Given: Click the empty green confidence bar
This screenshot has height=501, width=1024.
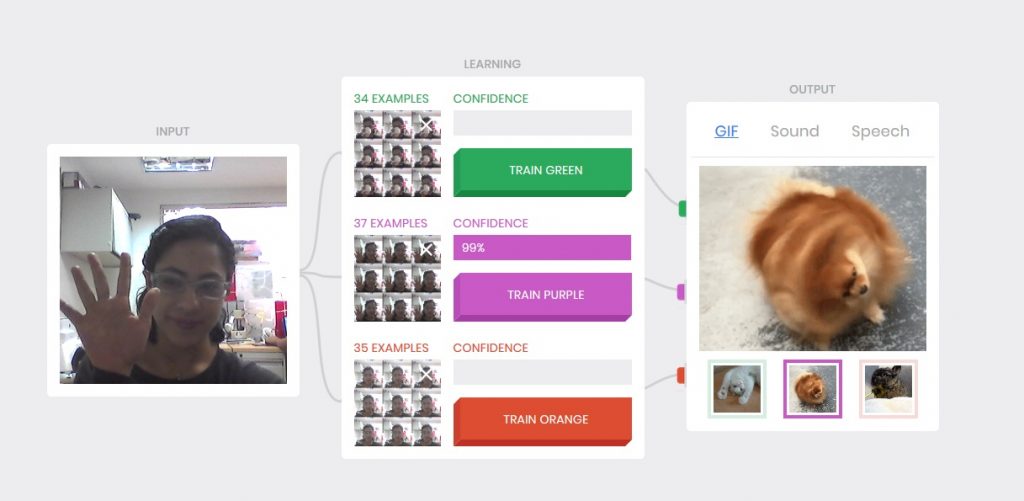Looking at the screenshot, I should (542, 123).
